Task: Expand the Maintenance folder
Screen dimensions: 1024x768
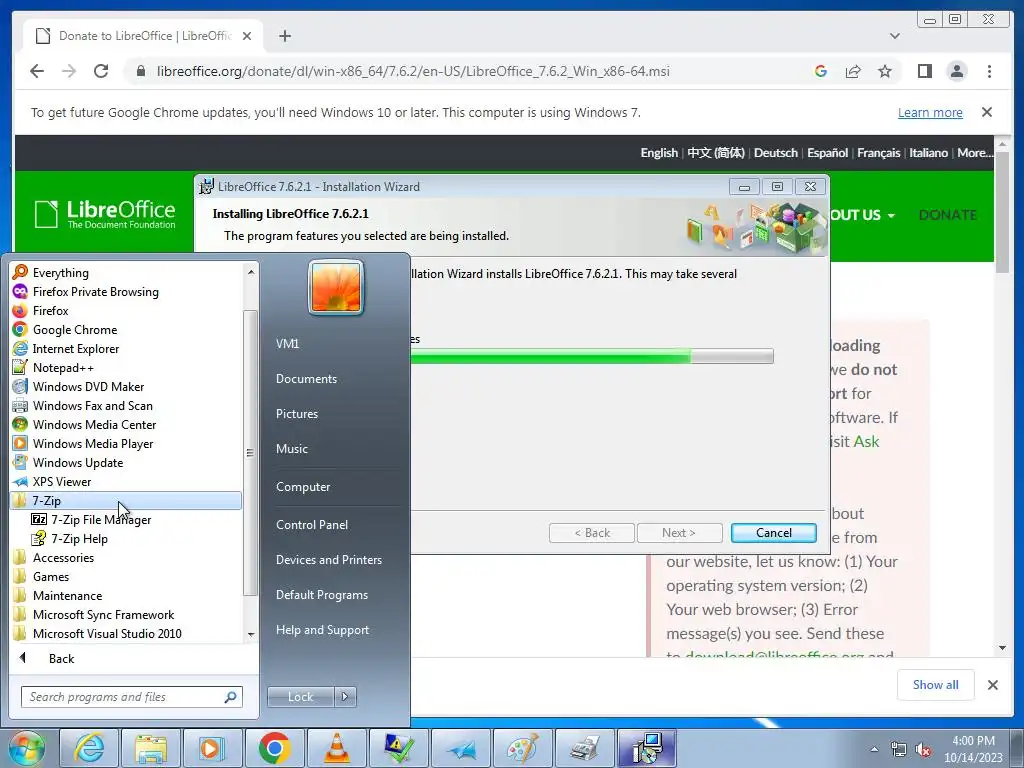Action: point(67,596)
